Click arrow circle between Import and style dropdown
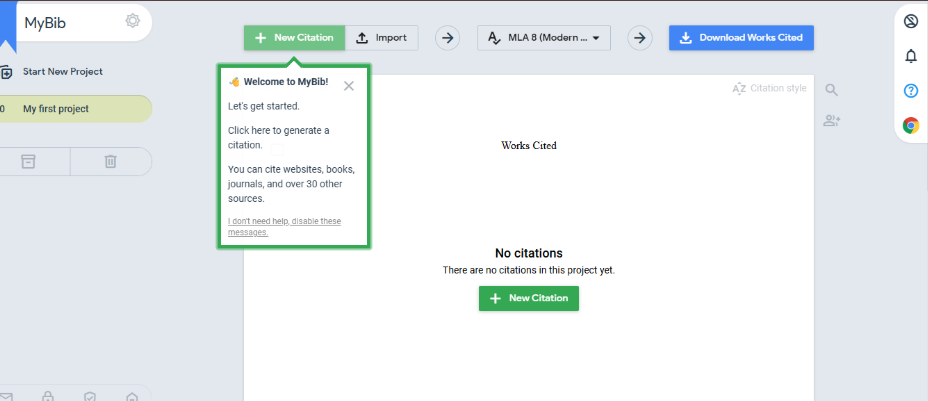928x401 pixels. (x=447, y=38)
